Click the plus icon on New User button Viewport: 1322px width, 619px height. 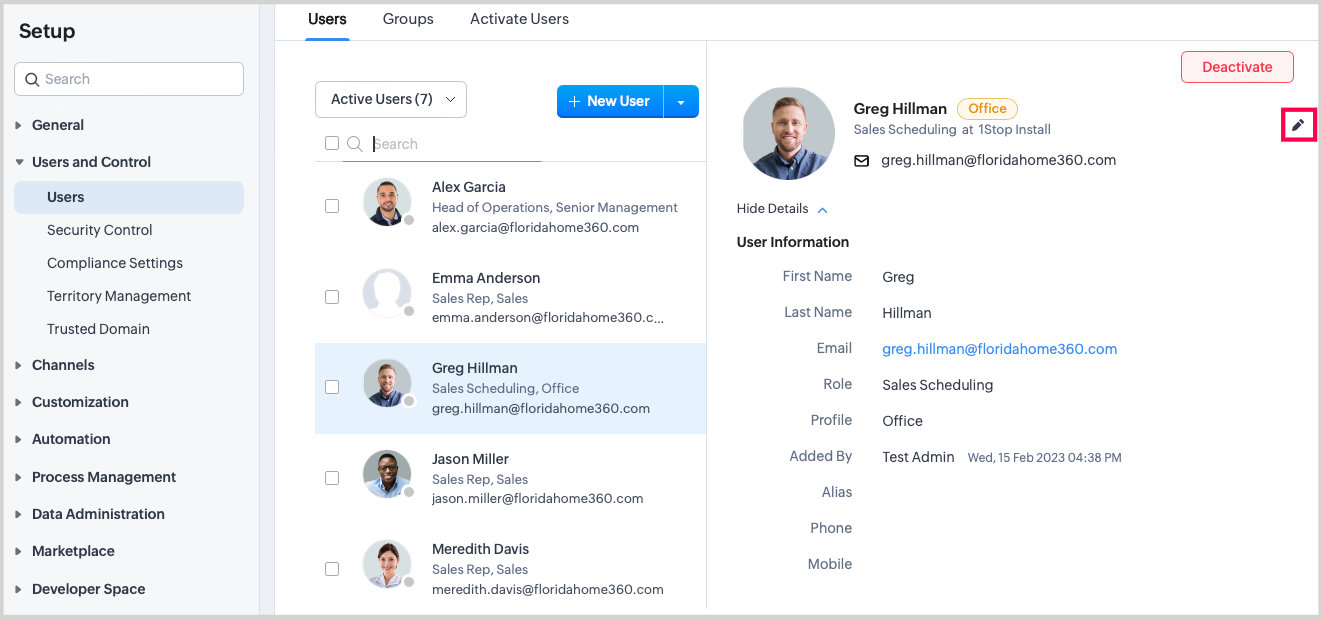[x=574, y=101]
